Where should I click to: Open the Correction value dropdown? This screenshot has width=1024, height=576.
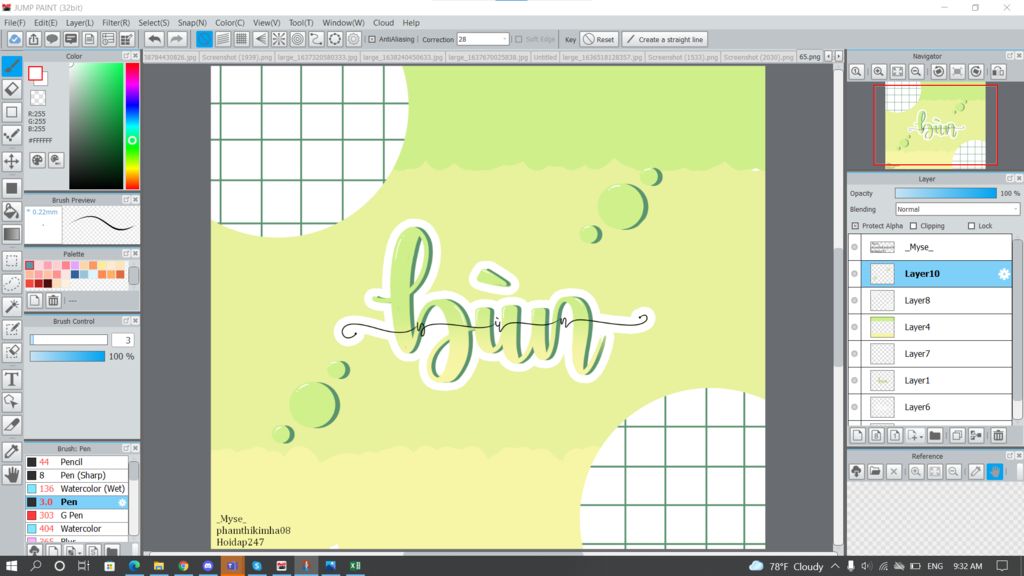(x=483, y=39)
